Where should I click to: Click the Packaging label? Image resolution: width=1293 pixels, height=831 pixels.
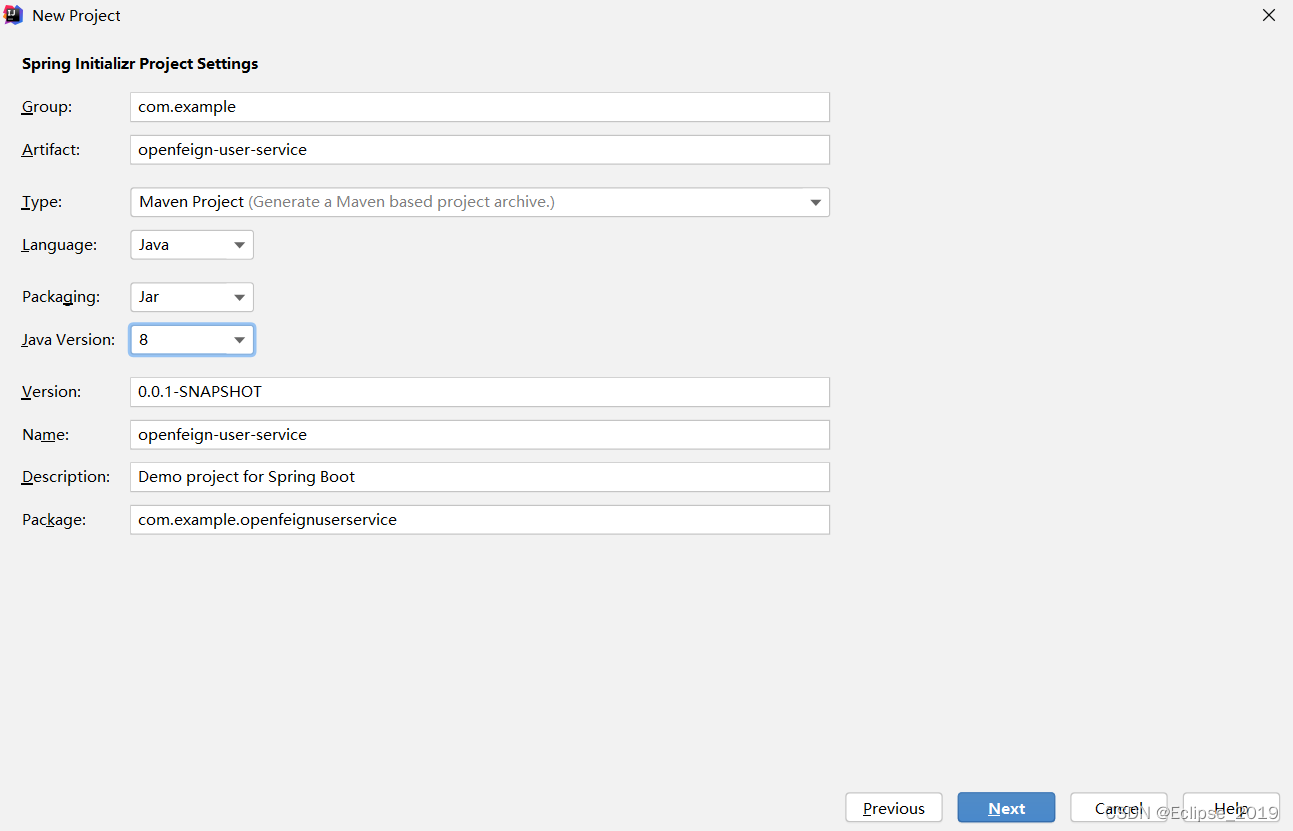(x=61, y=297)
